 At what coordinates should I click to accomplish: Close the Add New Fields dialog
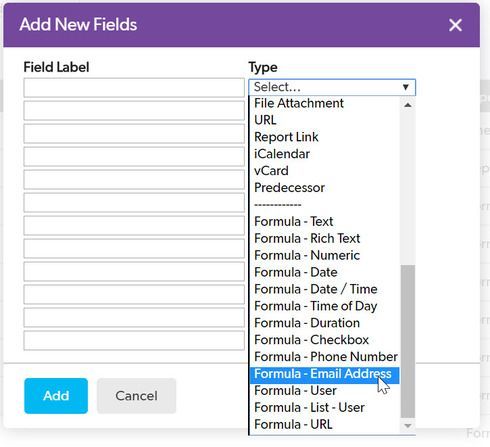[x=455, y=25]
